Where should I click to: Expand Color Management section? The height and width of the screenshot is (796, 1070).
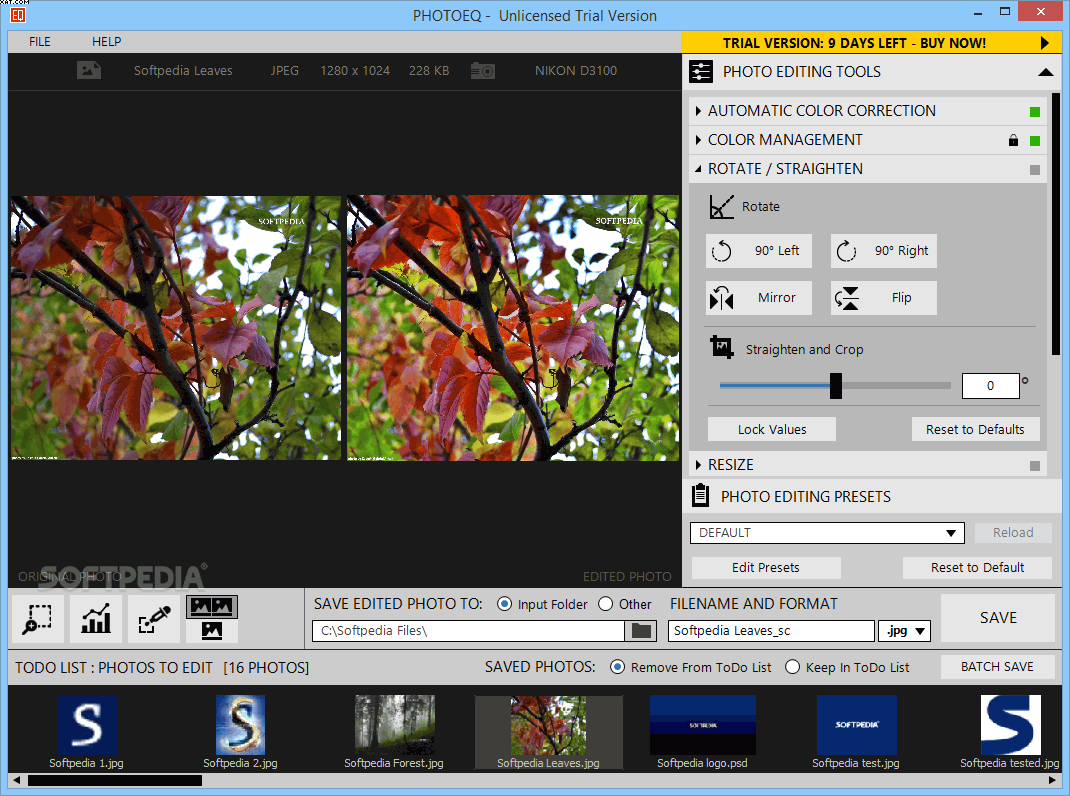click(x=697, y=140)
